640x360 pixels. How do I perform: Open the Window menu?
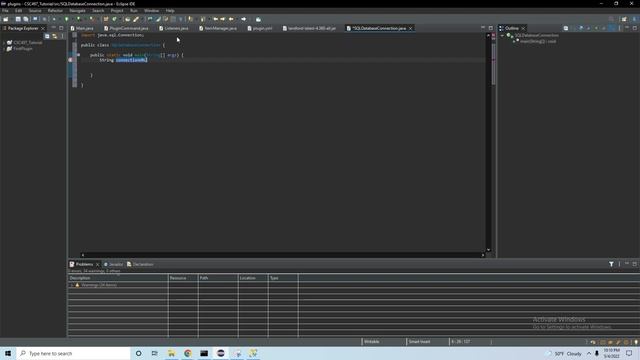click(x=151, y=11)
